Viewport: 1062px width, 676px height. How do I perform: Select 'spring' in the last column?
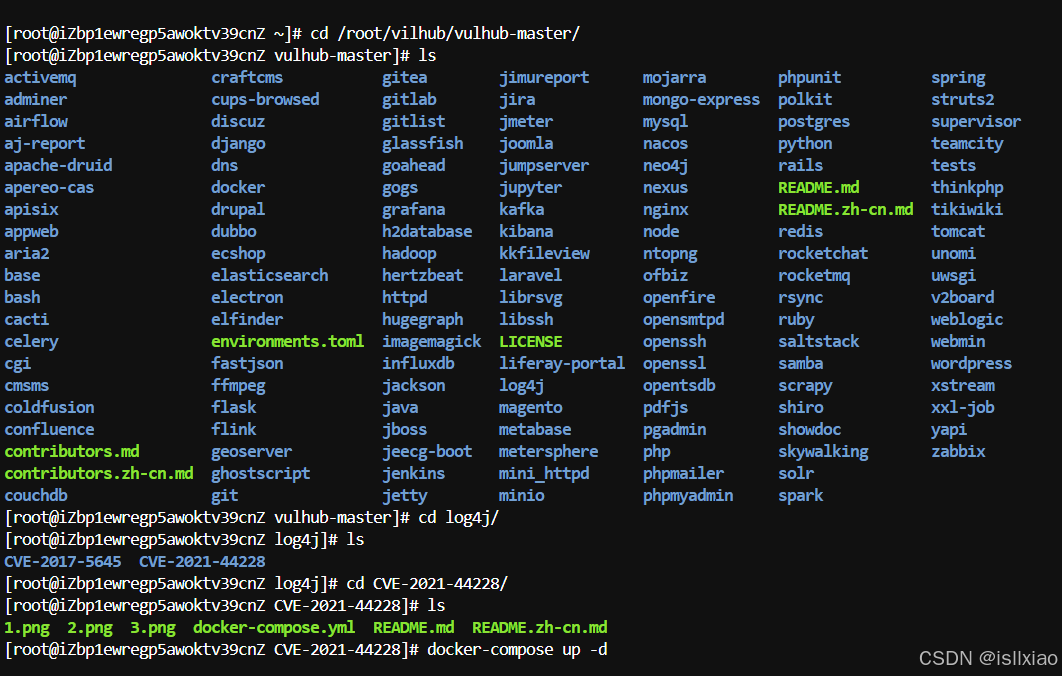click(958, 78)
